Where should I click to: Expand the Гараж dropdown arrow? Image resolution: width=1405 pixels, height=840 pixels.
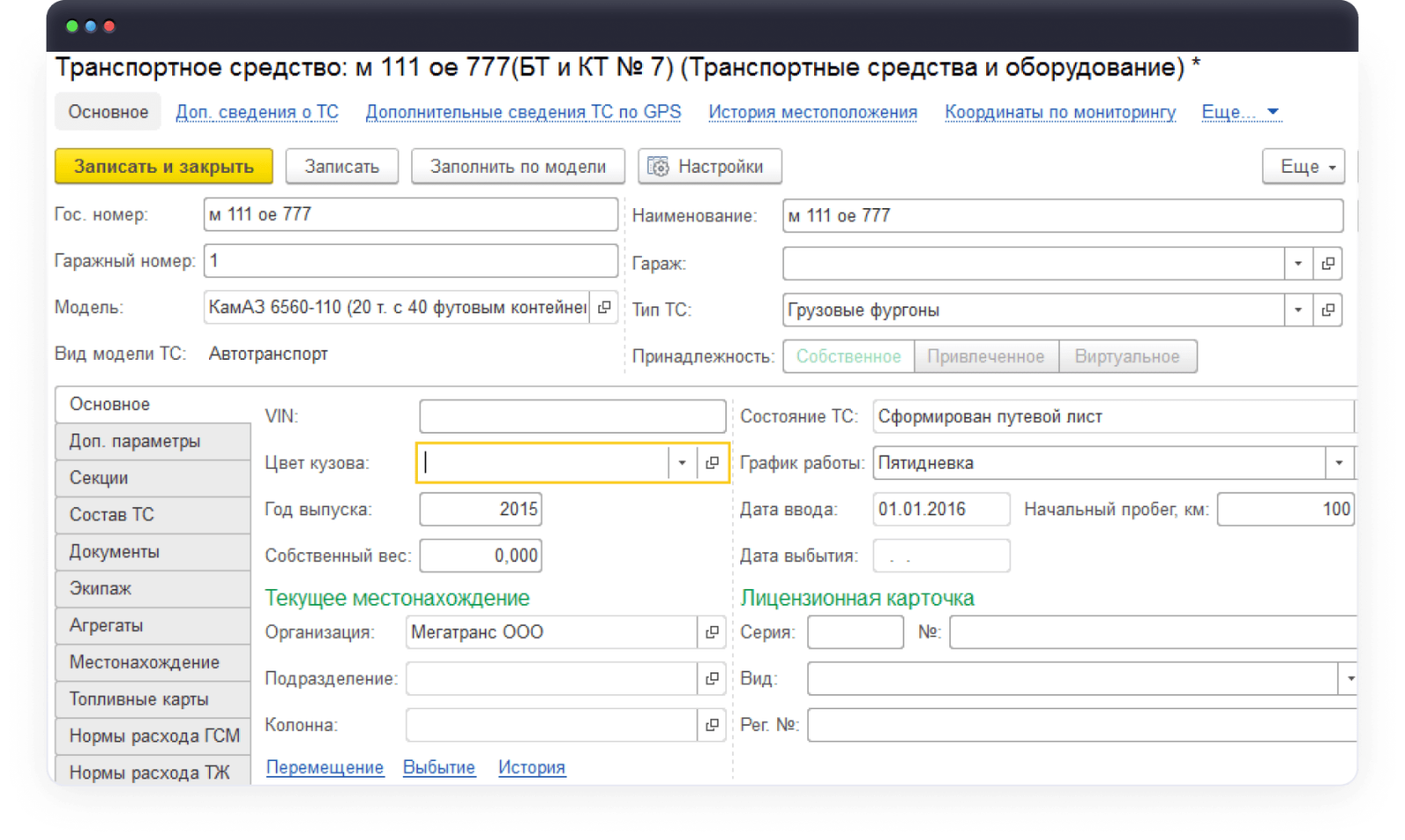pyautogui.click(x=1298, y=263)
